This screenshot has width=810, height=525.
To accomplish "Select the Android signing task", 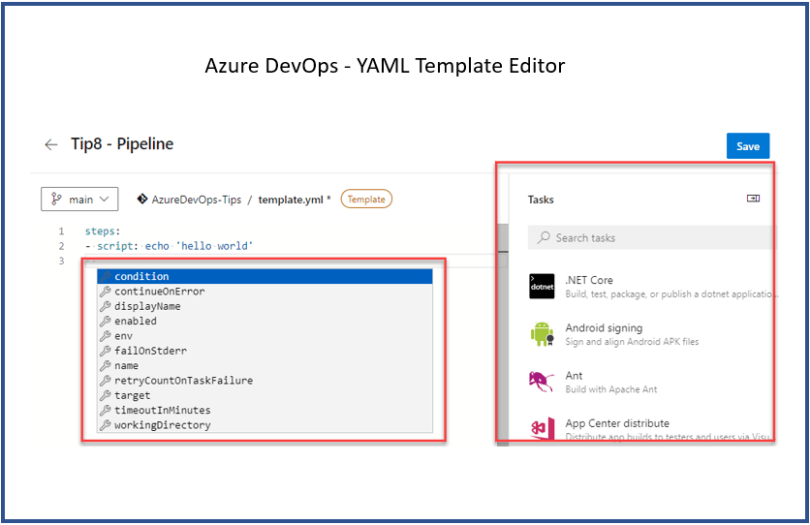I will [x=651, y=334].
